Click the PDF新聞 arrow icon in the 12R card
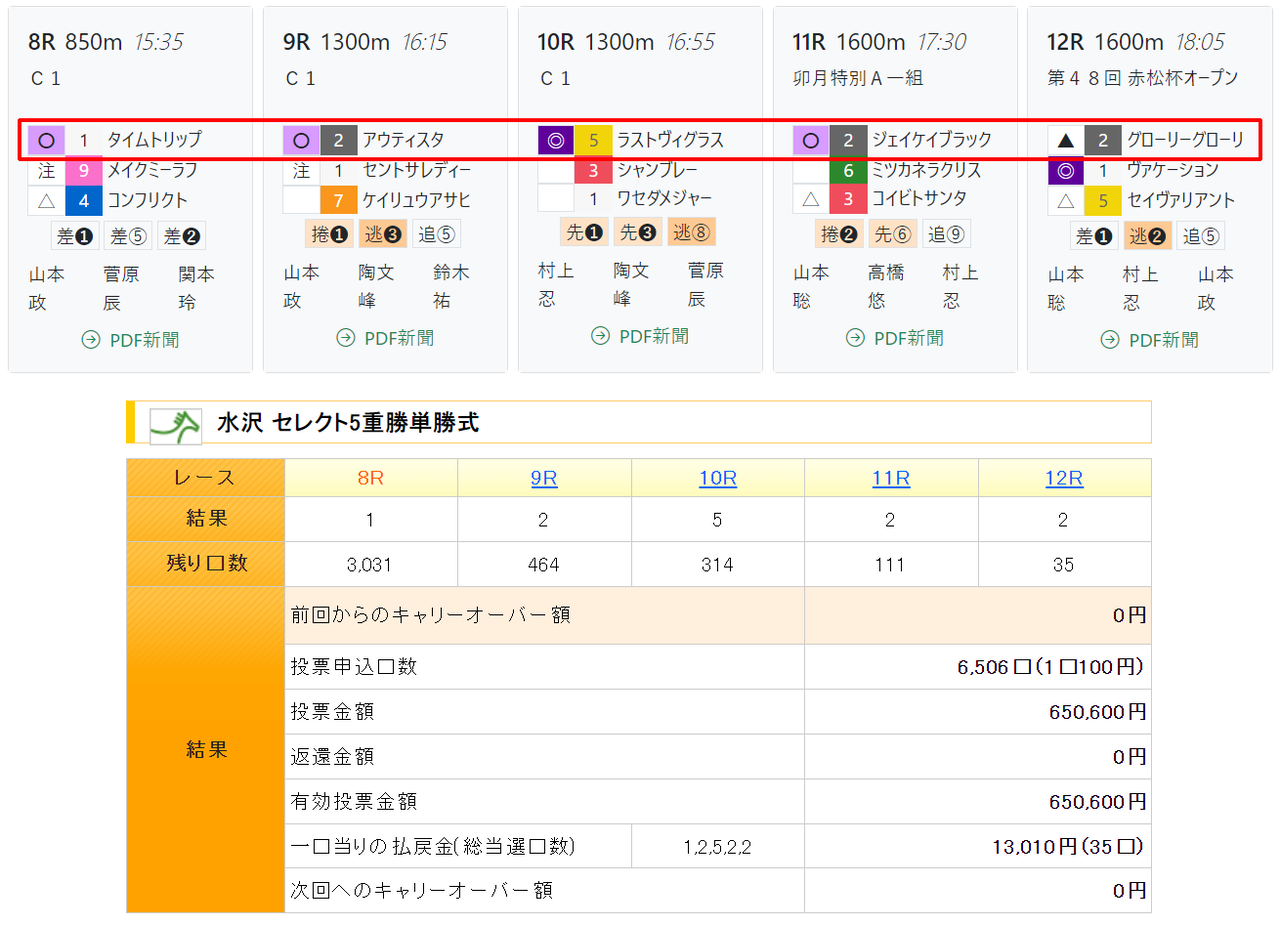The width and height of the screenshot is (1280, 925). [1110, 340]
